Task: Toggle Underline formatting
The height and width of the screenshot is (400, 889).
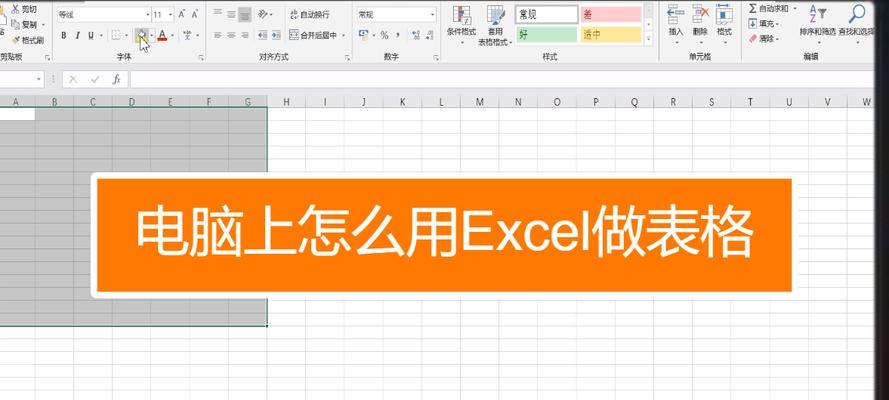Action: pos(91,36)
